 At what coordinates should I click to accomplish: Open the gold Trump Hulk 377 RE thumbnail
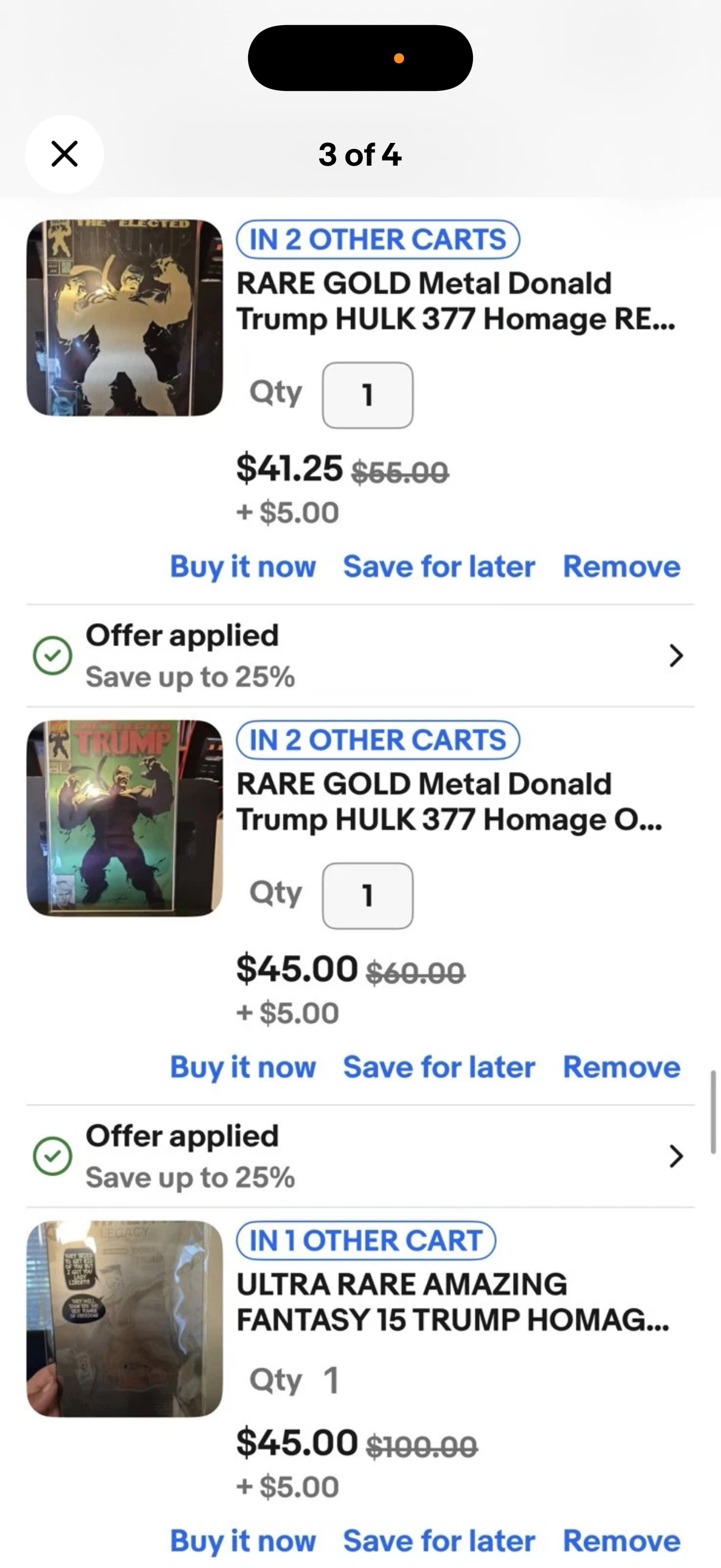click(125, 318)
